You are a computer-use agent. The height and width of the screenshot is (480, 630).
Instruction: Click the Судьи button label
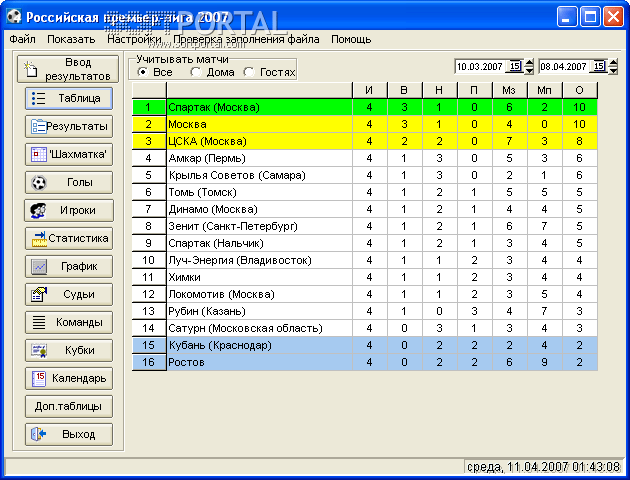[x=79, y=294]
